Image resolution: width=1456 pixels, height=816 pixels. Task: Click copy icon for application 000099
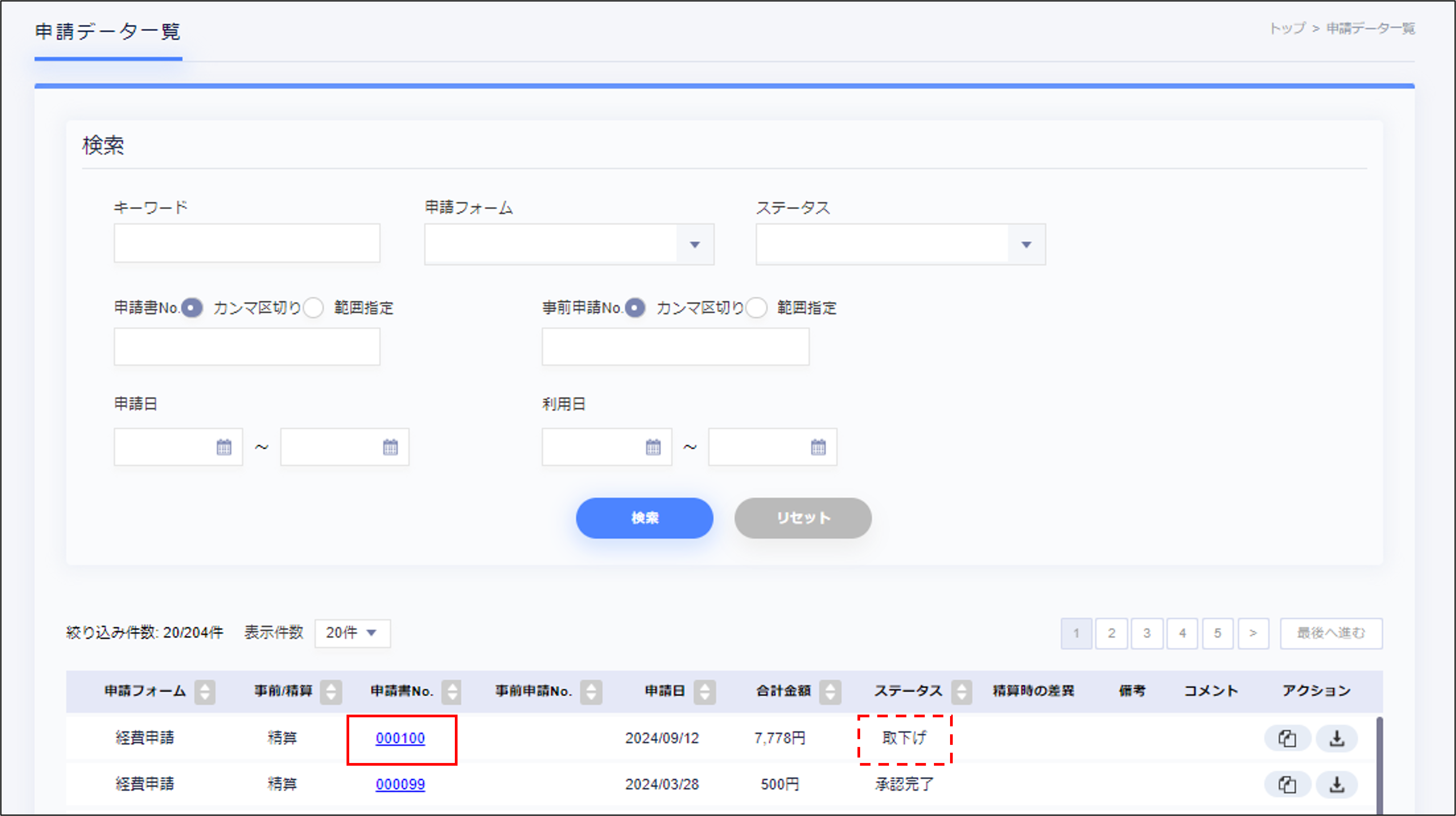1287,785
